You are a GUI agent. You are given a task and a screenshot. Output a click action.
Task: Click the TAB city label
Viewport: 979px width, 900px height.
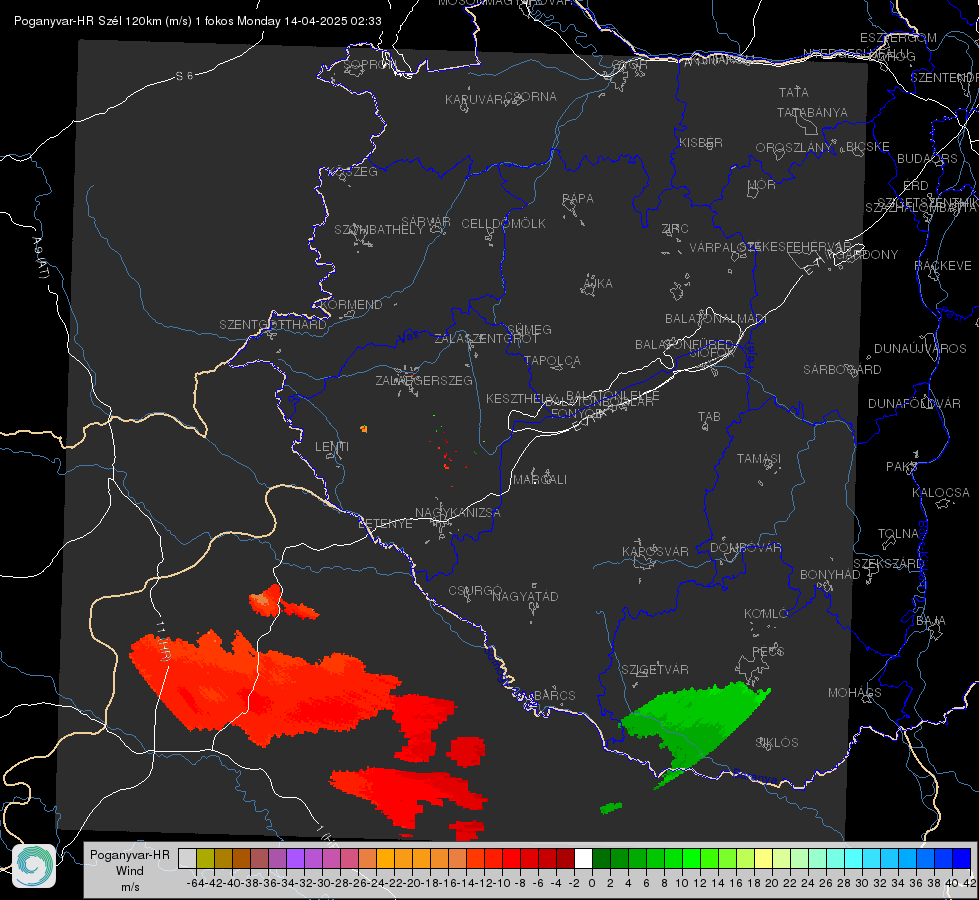click(709, 417)
